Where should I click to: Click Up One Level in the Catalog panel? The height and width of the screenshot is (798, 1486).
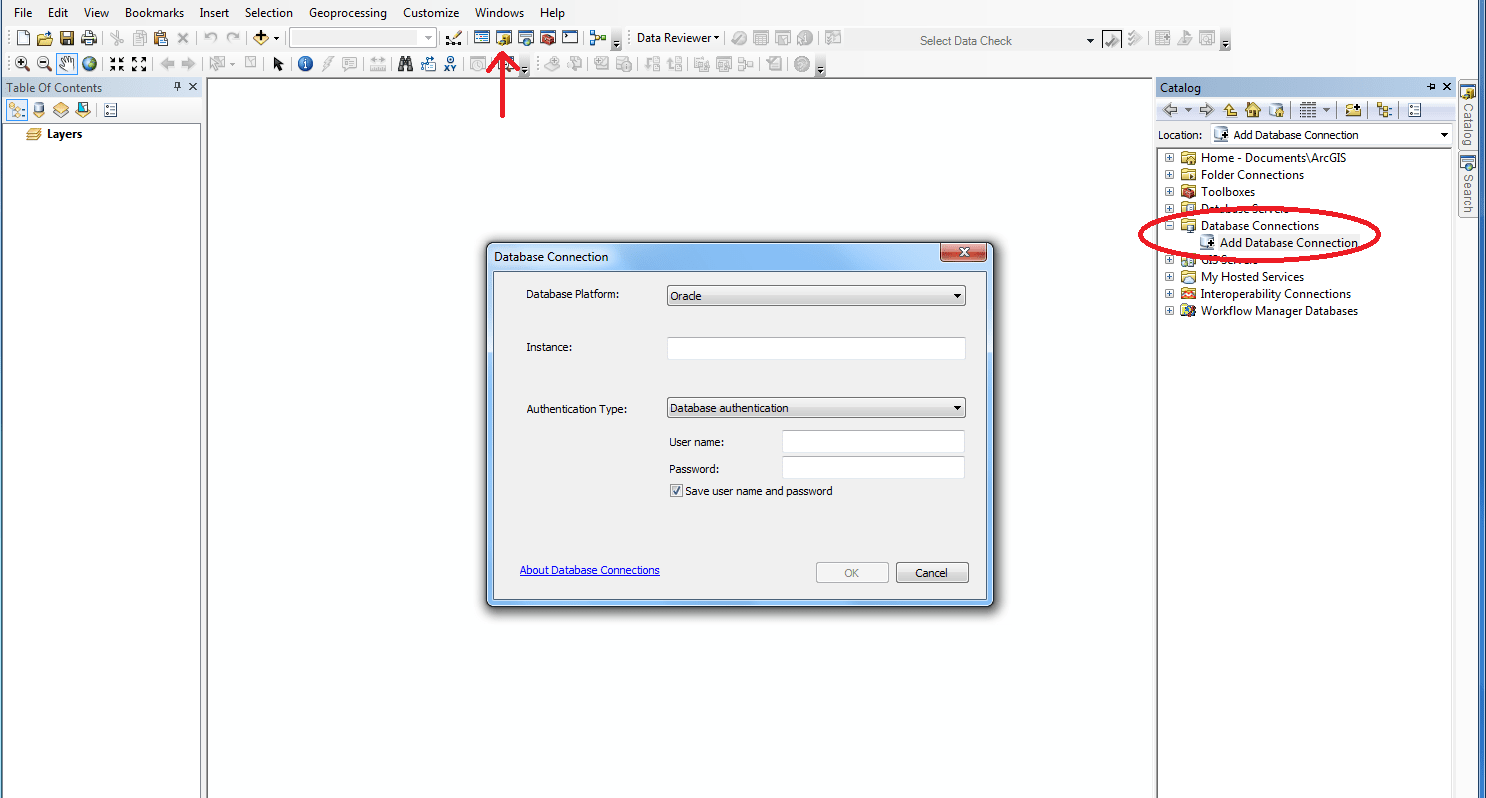point(1229,110)
